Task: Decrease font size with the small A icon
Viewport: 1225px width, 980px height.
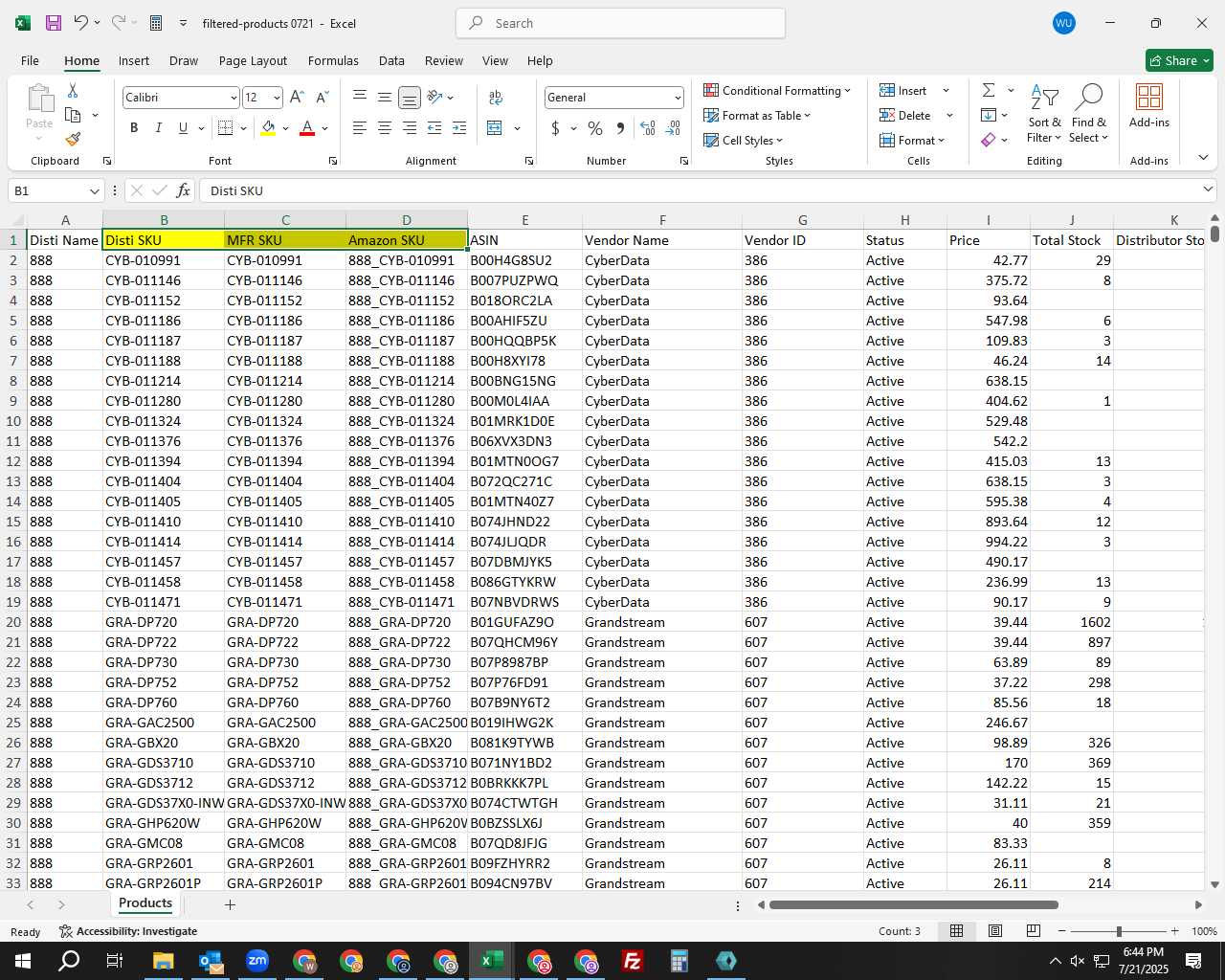Action: point(322,98)
